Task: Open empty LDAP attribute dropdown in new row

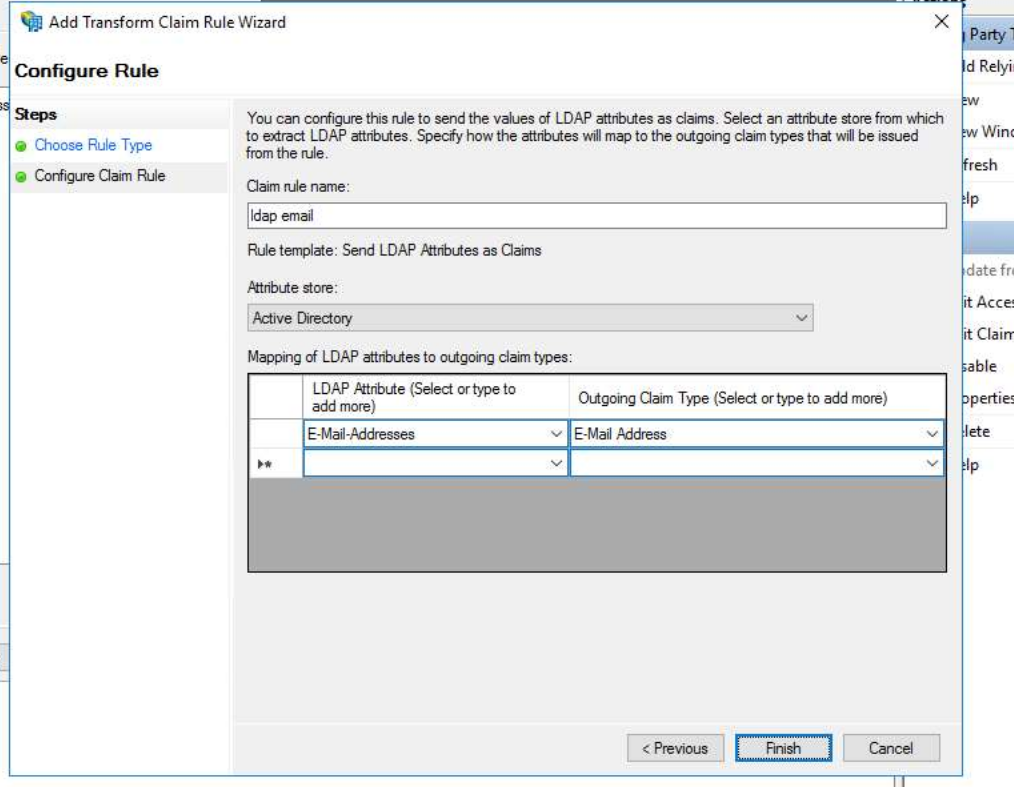Action: point(557,463)
